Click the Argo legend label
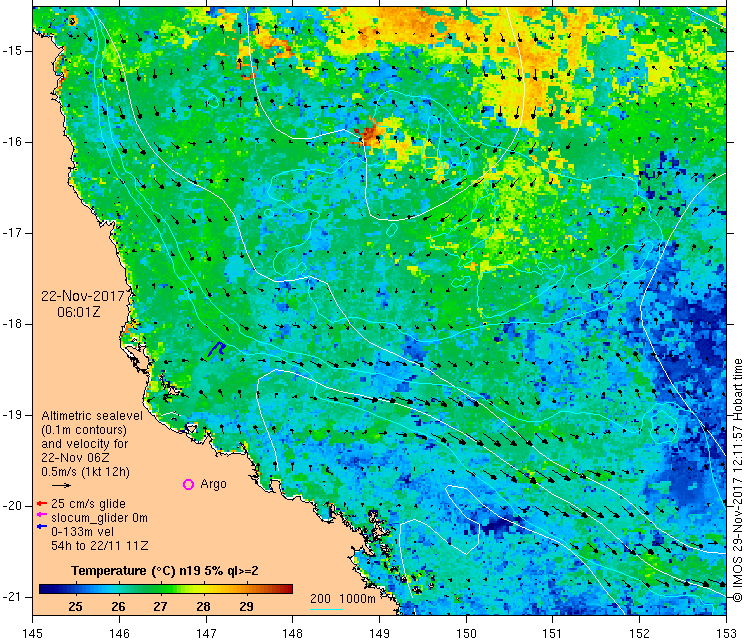750x640 pixels. tap(213, 484)
